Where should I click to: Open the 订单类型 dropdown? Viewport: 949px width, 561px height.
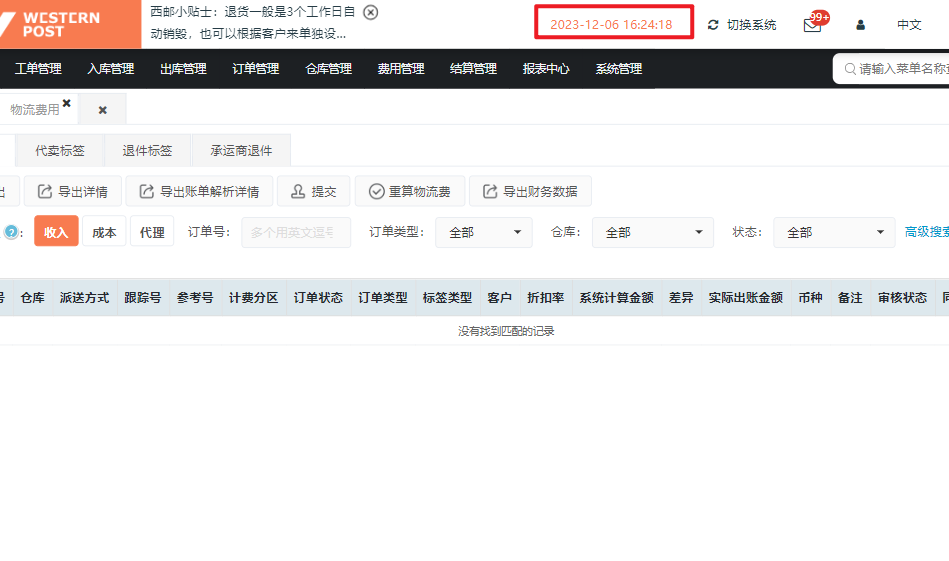click(484, 232)
